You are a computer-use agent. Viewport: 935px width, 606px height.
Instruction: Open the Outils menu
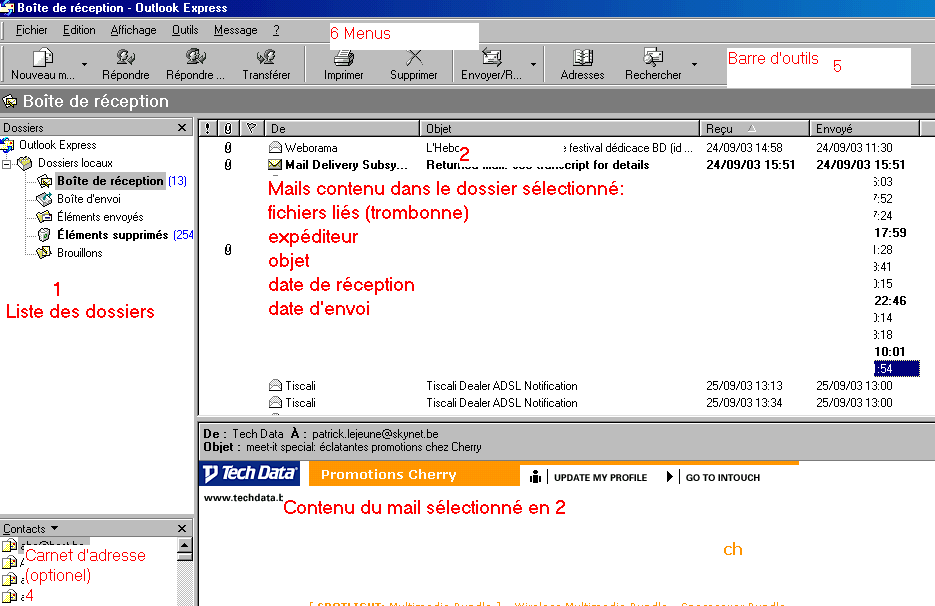(185, 30)
